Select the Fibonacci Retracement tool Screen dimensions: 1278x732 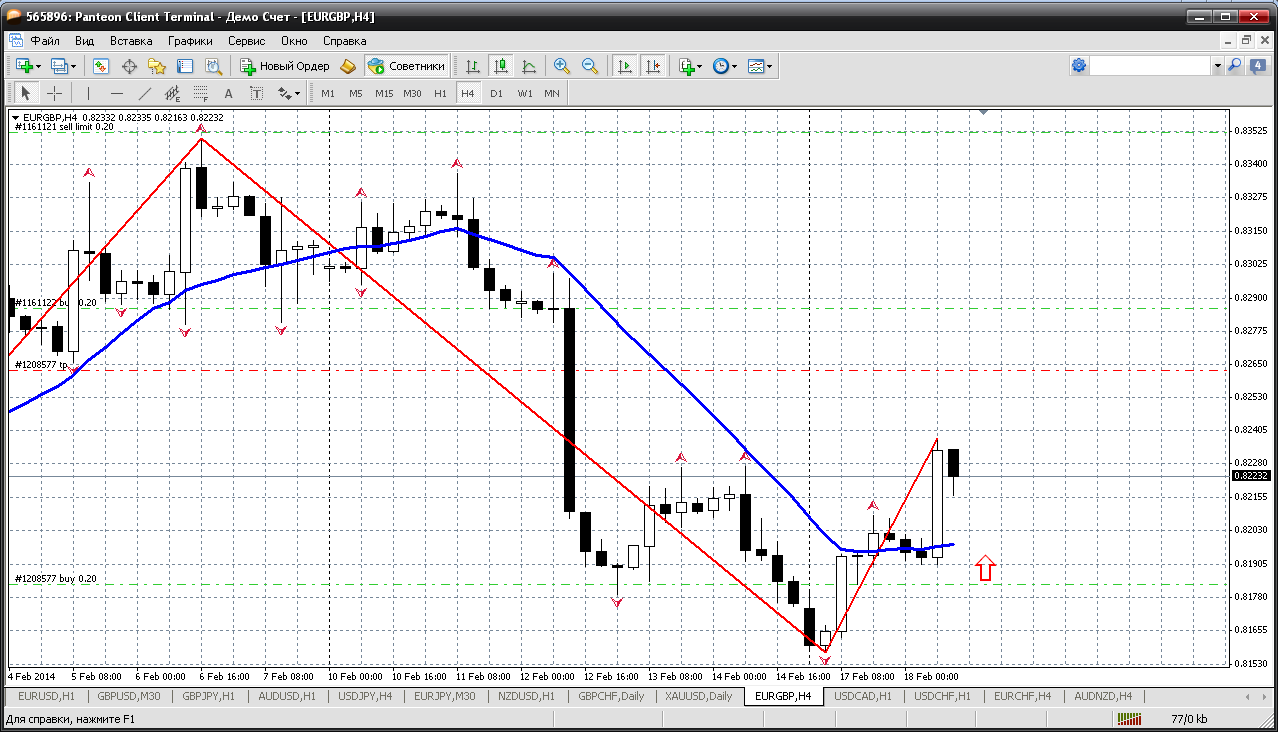coord(200,93)
